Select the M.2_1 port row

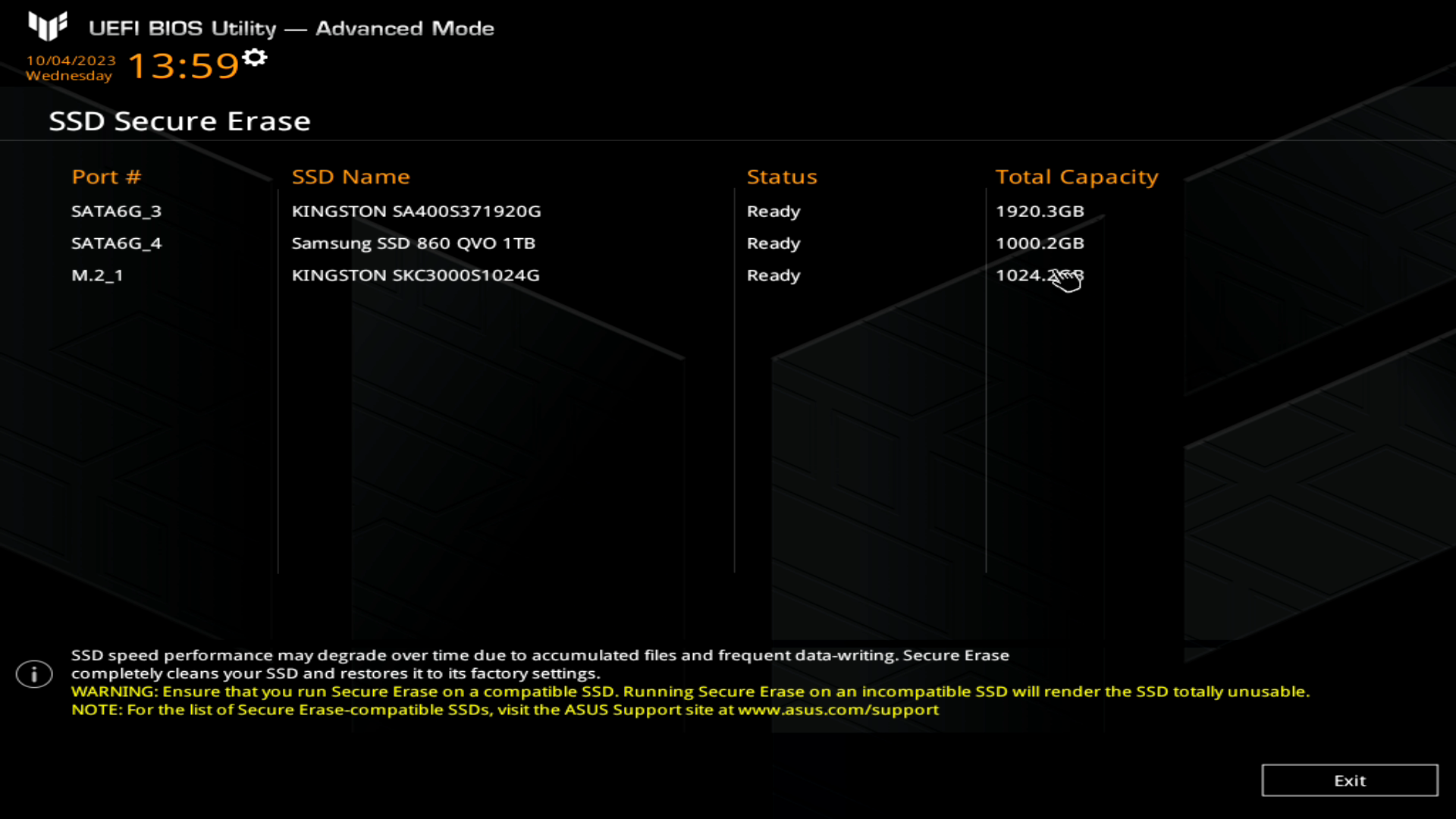(97, 275)
